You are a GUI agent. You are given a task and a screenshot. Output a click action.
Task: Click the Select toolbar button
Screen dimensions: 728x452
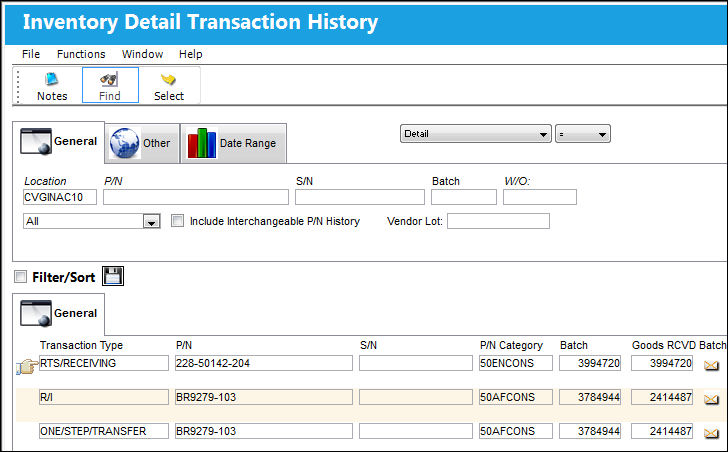(169, 86)
